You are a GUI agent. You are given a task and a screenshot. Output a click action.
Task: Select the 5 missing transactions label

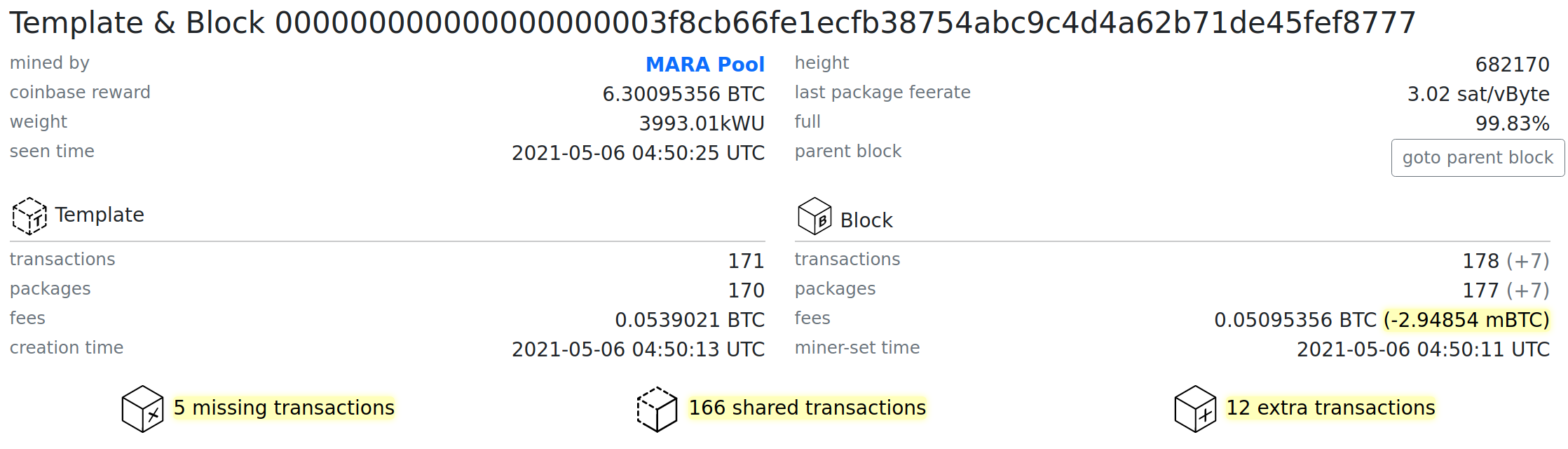pos(284,408)
